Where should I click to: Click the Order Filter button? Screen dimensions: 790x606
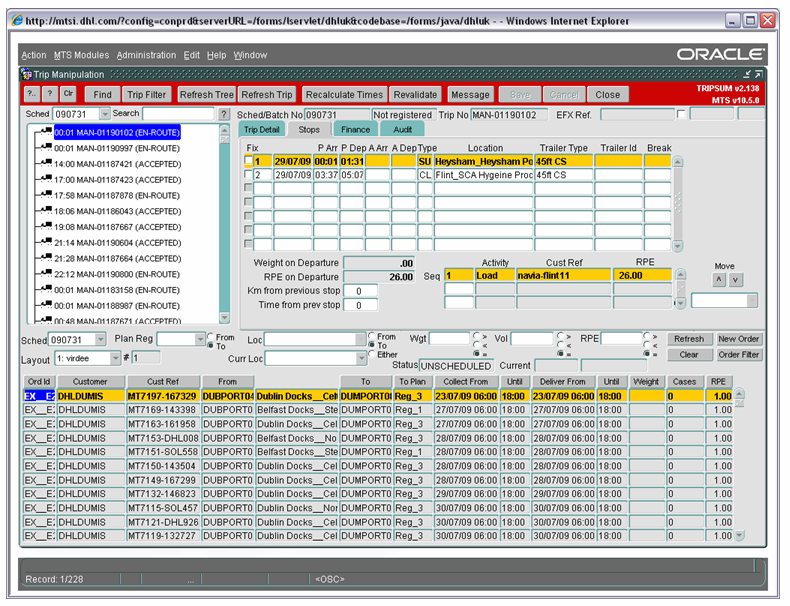pyautogui.click(x=738, y=354)
